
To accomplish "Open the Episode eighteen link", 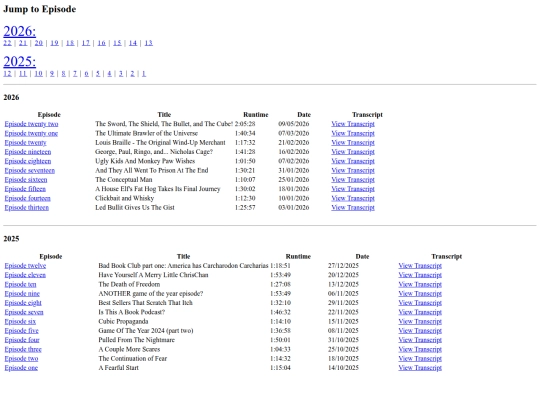I will coord(28,161).
